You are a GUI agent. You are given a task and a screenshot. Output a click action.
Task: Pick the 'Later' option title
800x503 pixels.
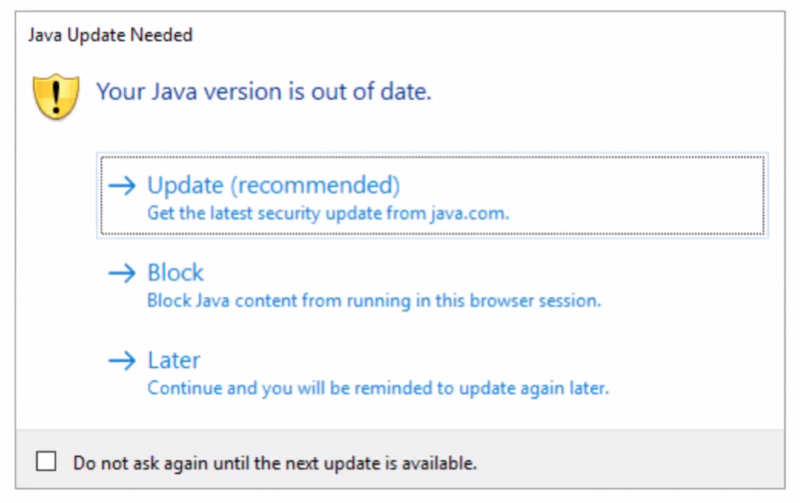173,360
